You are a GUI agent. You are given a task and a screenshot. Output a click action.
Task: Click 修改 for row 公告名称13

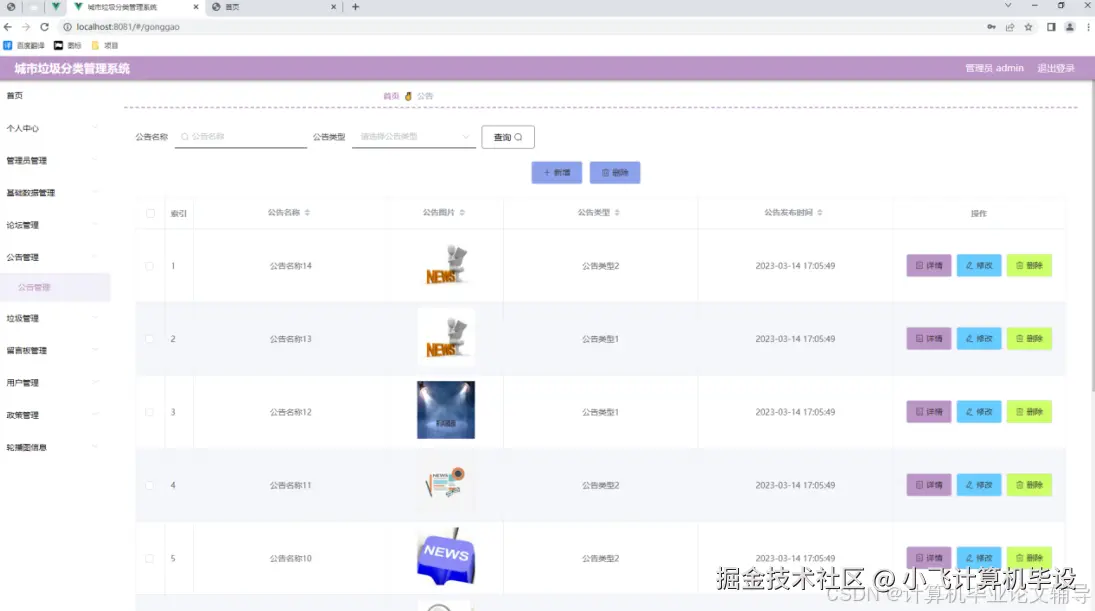[x=979, y=339]
